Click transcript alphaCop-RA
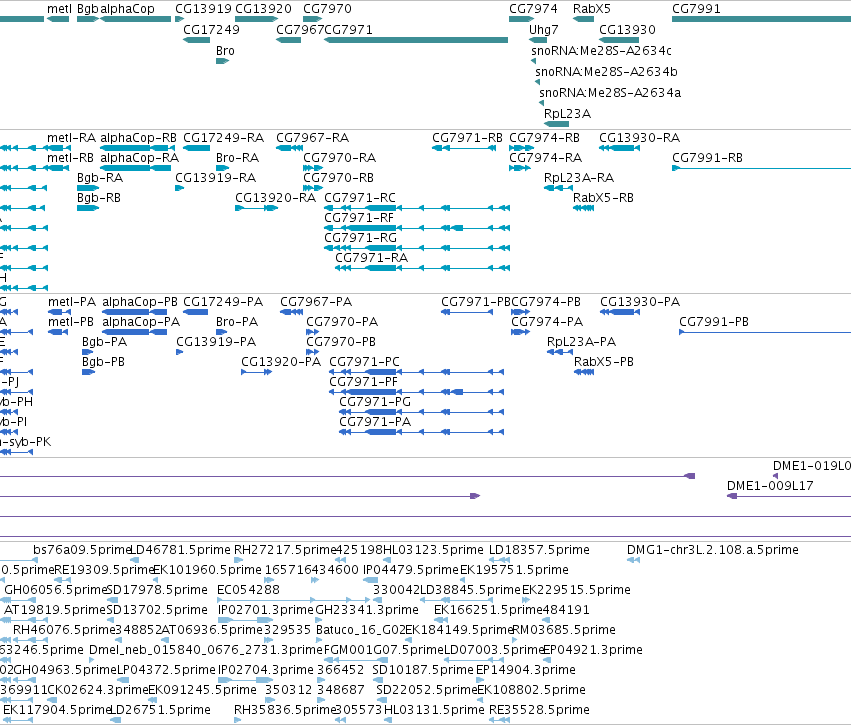This screenshot has height=725, width=851. pyautogui.click(x=136, y=168)
